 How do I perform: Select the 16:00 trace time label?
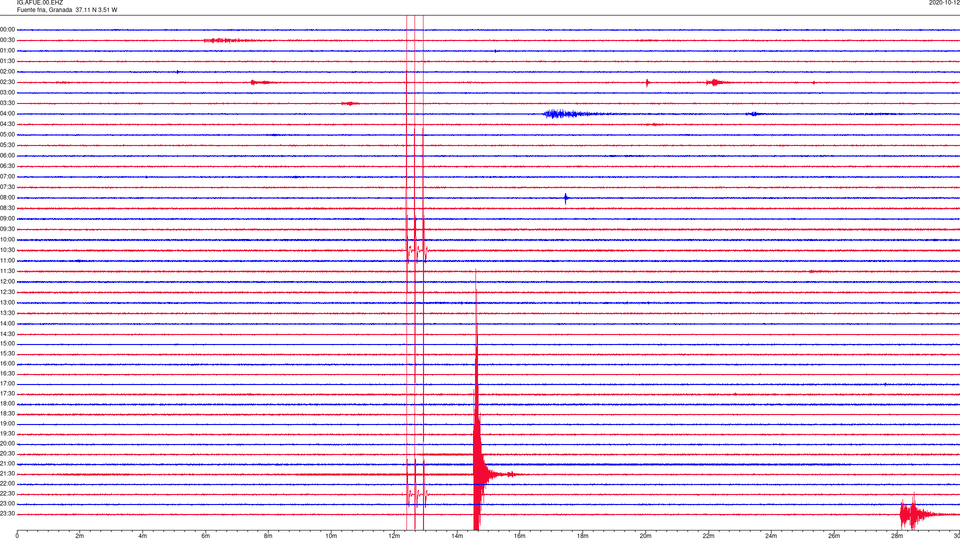(x=7, y=364)
